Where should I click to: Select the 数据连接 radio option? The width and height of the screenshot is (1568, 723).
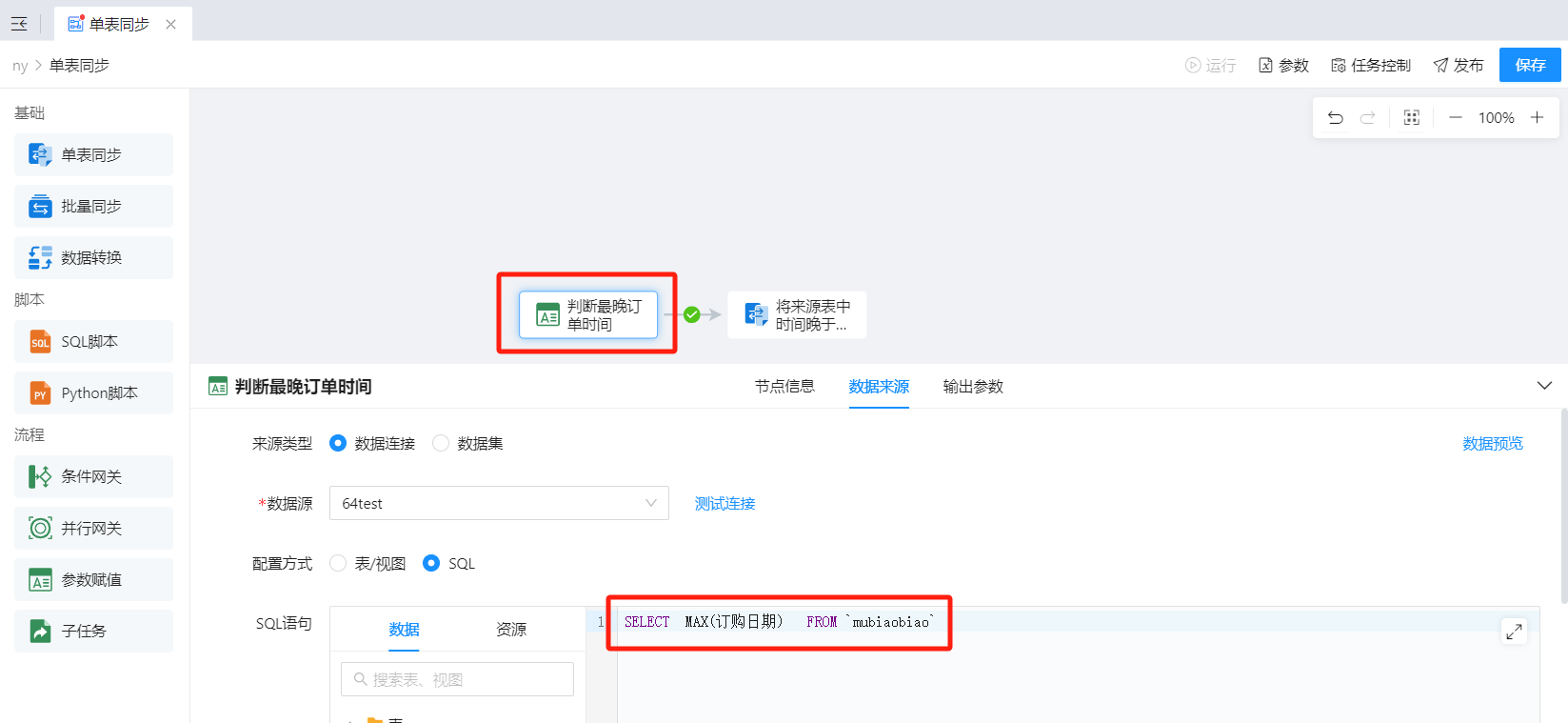338,444
